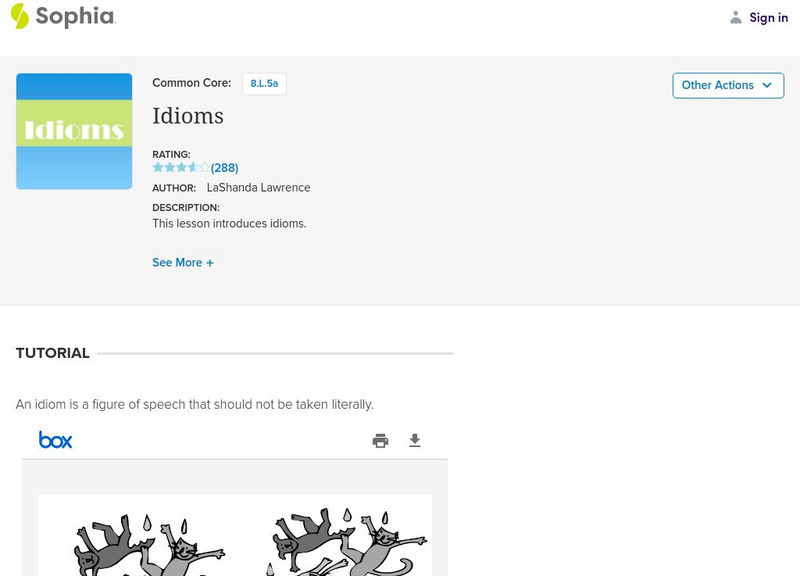This screenshot has width=800, height=576.
Task: Click the Idioms lesson title heading
Action: pos(188,115)
